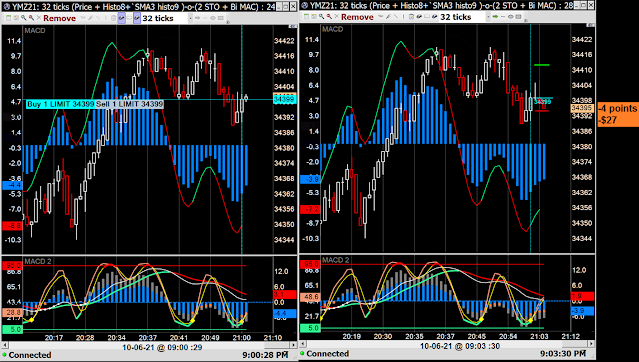Image resolution: width=639 pixels, height=362 pixels.
Task: Click green 5.0 level label in left chart
Action: pos(12,329)
